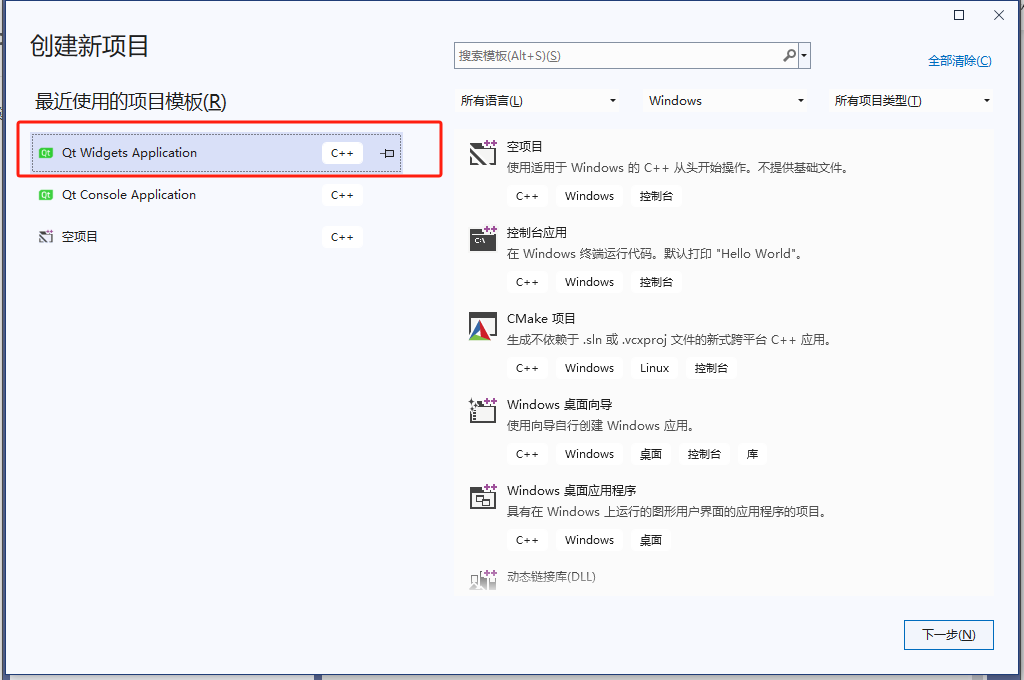Click the 空项目 template icon in the template list
This screenshot has width=1024, height=680.
pyautogui.click(x=483, y=152)
